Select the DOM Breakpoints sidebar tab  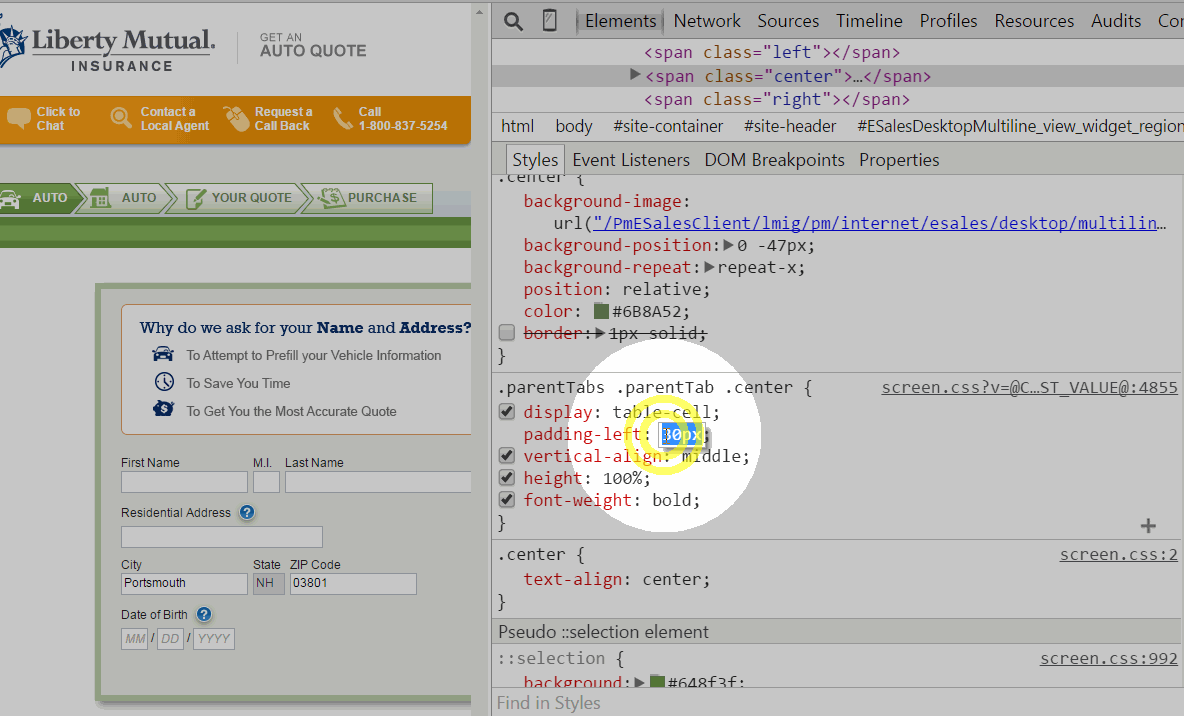coord(774,160)
